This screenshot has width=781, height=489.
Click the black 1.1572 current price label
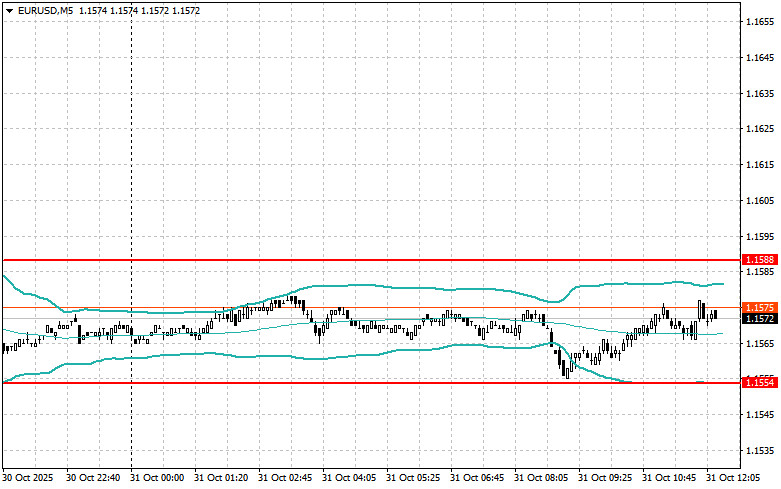760,318
